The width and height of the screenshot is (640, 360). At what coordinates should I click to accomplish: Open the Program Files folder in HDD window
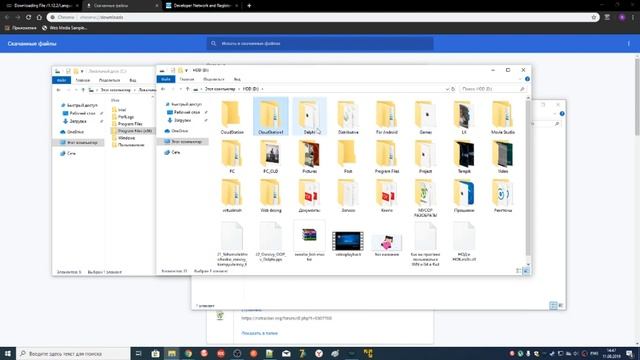pos(387,156)
